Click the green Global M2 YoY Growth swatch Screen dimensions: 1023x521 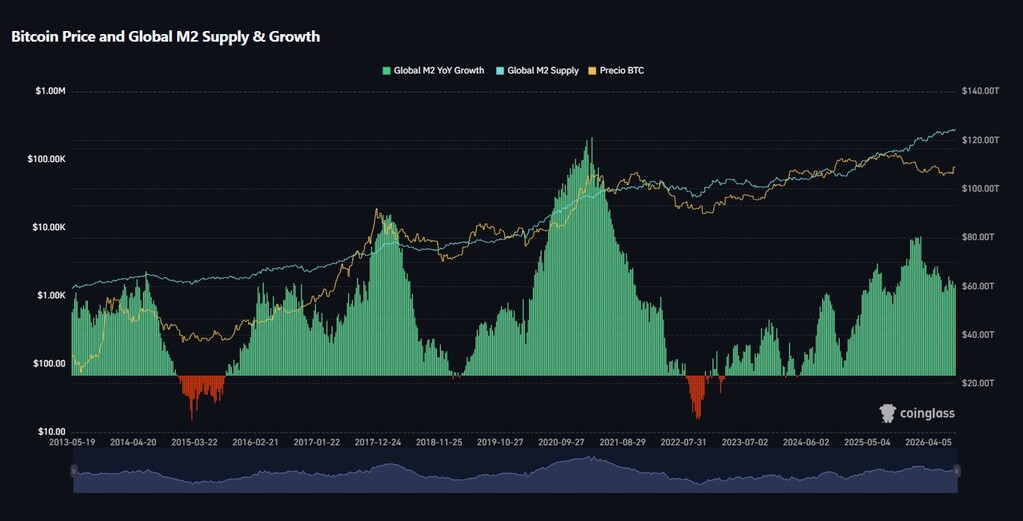386,70
